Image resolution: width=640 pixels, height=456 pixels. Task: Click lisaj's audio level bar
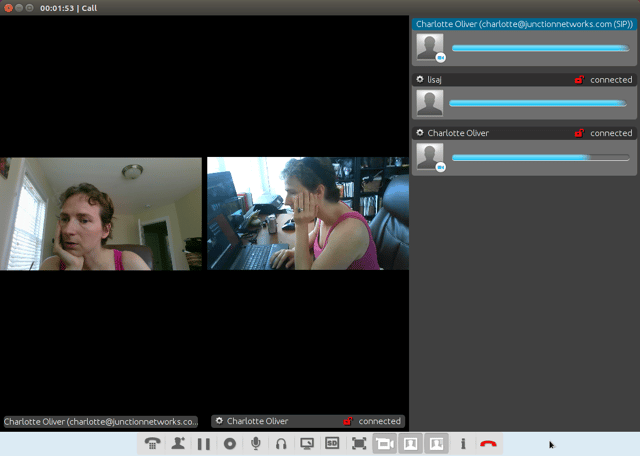540,103
